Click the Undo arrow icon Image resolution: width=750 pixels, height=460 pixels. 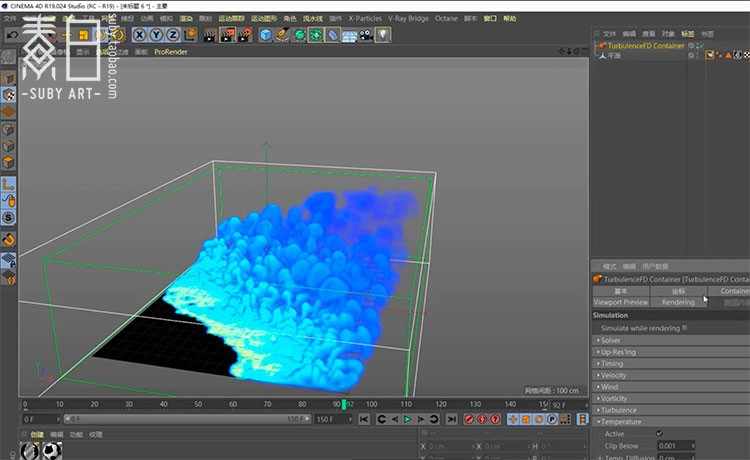click(x=13, y=35)
